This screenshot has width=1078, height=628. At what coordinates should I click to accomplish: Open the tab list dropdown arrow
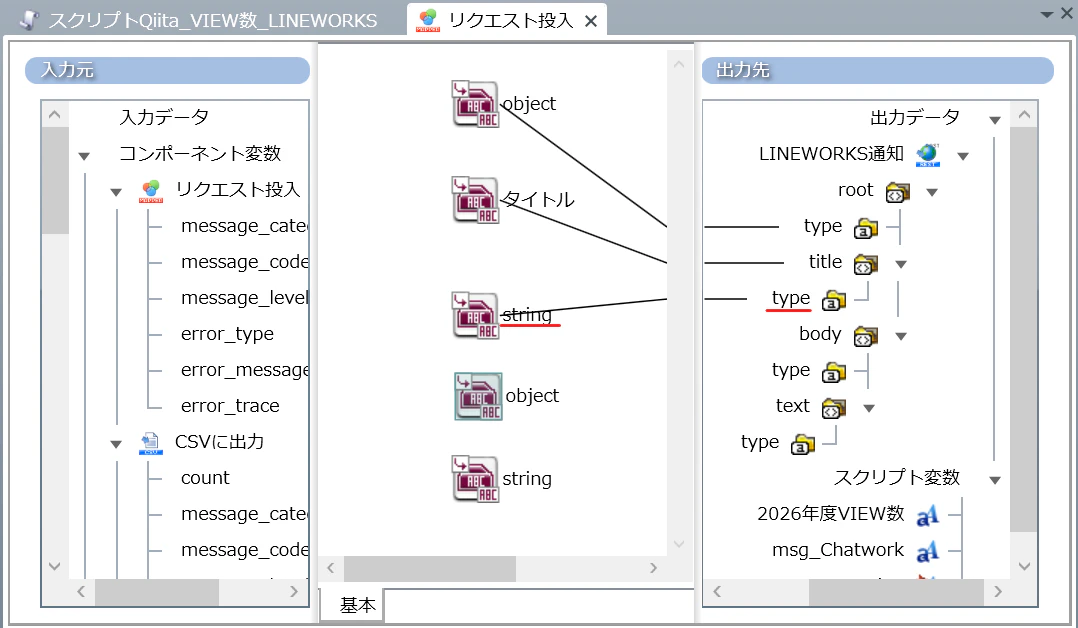click(1046, 14)
